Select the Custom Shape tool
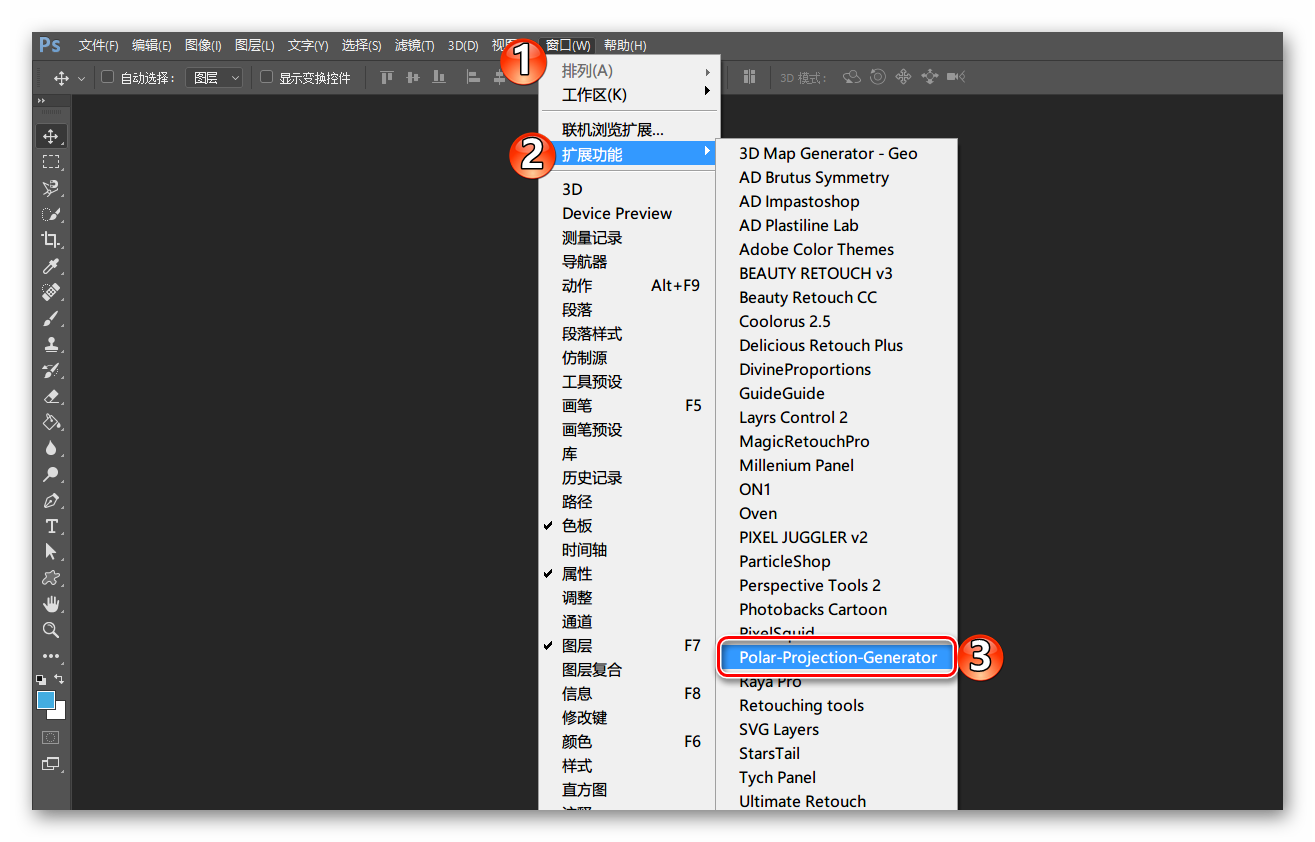The height and width of the screenshot is (842, 1315). [51, 578]
